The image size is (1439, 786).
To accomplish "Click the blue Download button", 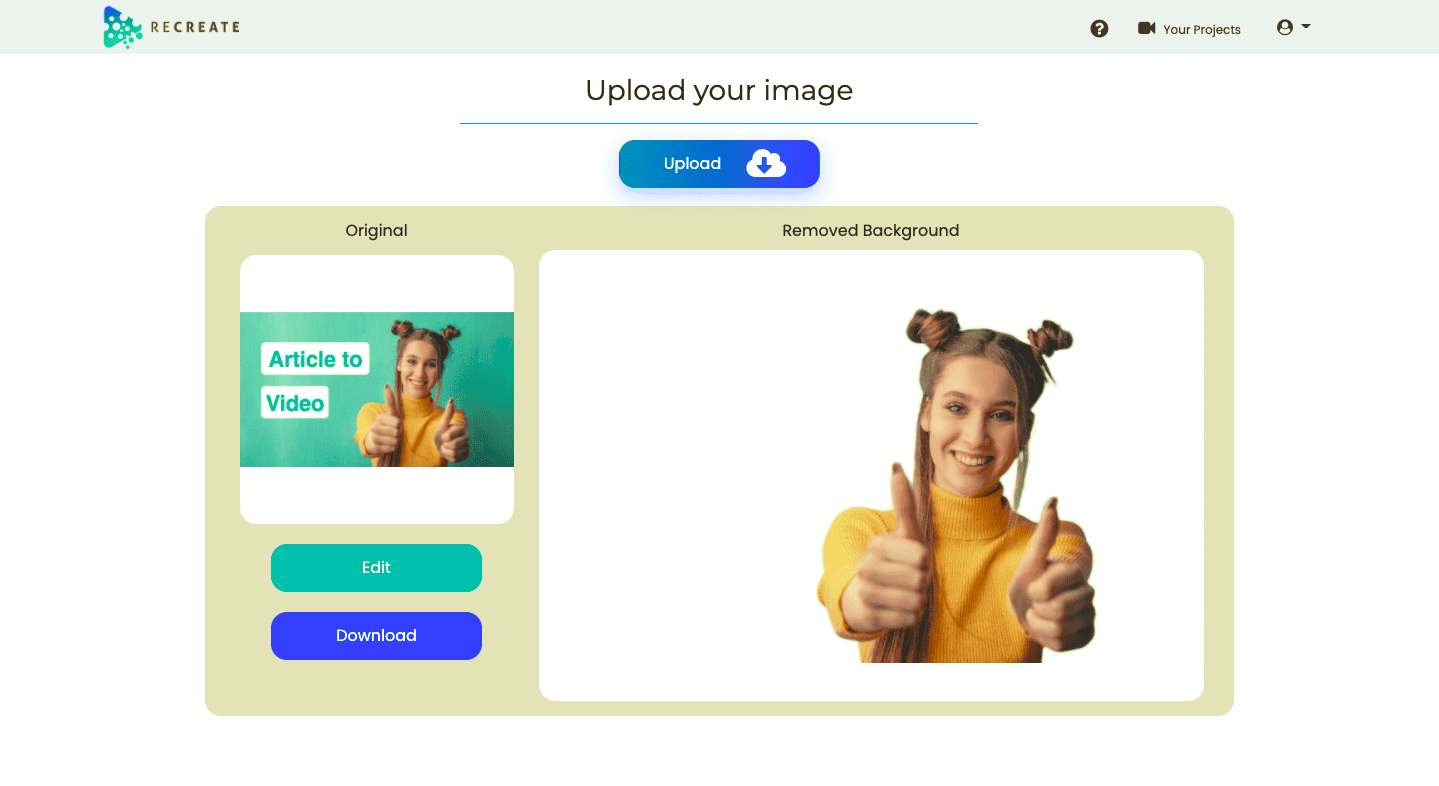I will [x=376, y=636].
